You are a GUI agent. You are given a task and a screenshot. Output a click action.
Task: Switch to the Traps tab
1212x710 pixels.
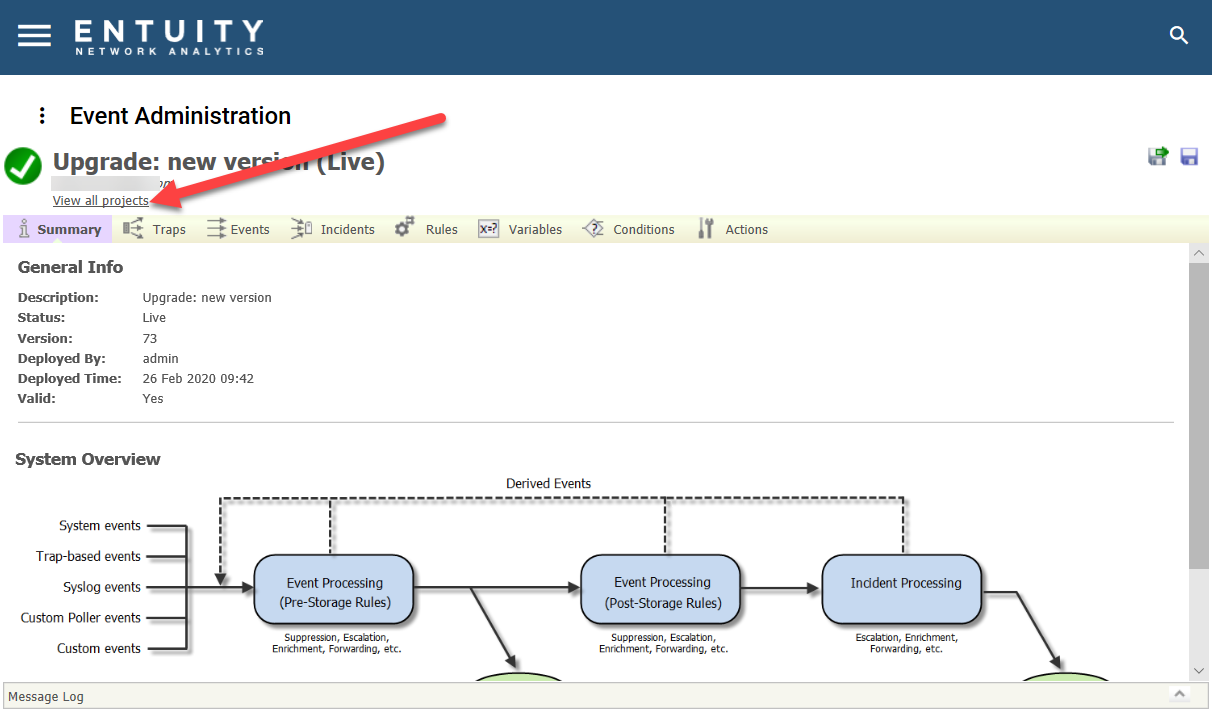click(155, 229)
